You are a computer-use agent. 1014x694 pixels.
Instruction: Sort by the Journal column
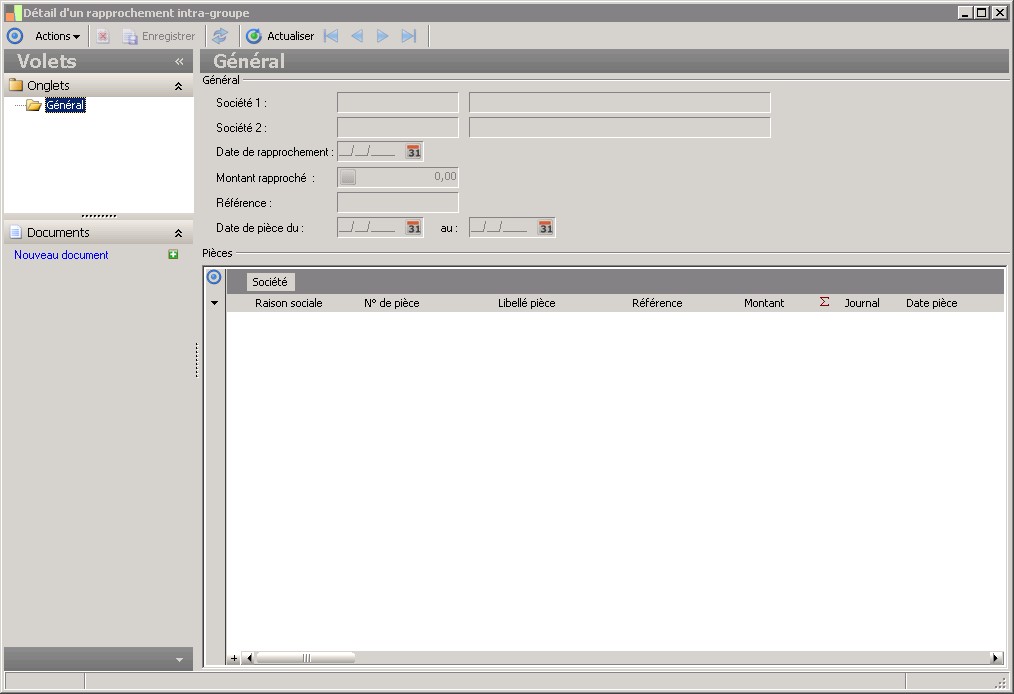862,303
